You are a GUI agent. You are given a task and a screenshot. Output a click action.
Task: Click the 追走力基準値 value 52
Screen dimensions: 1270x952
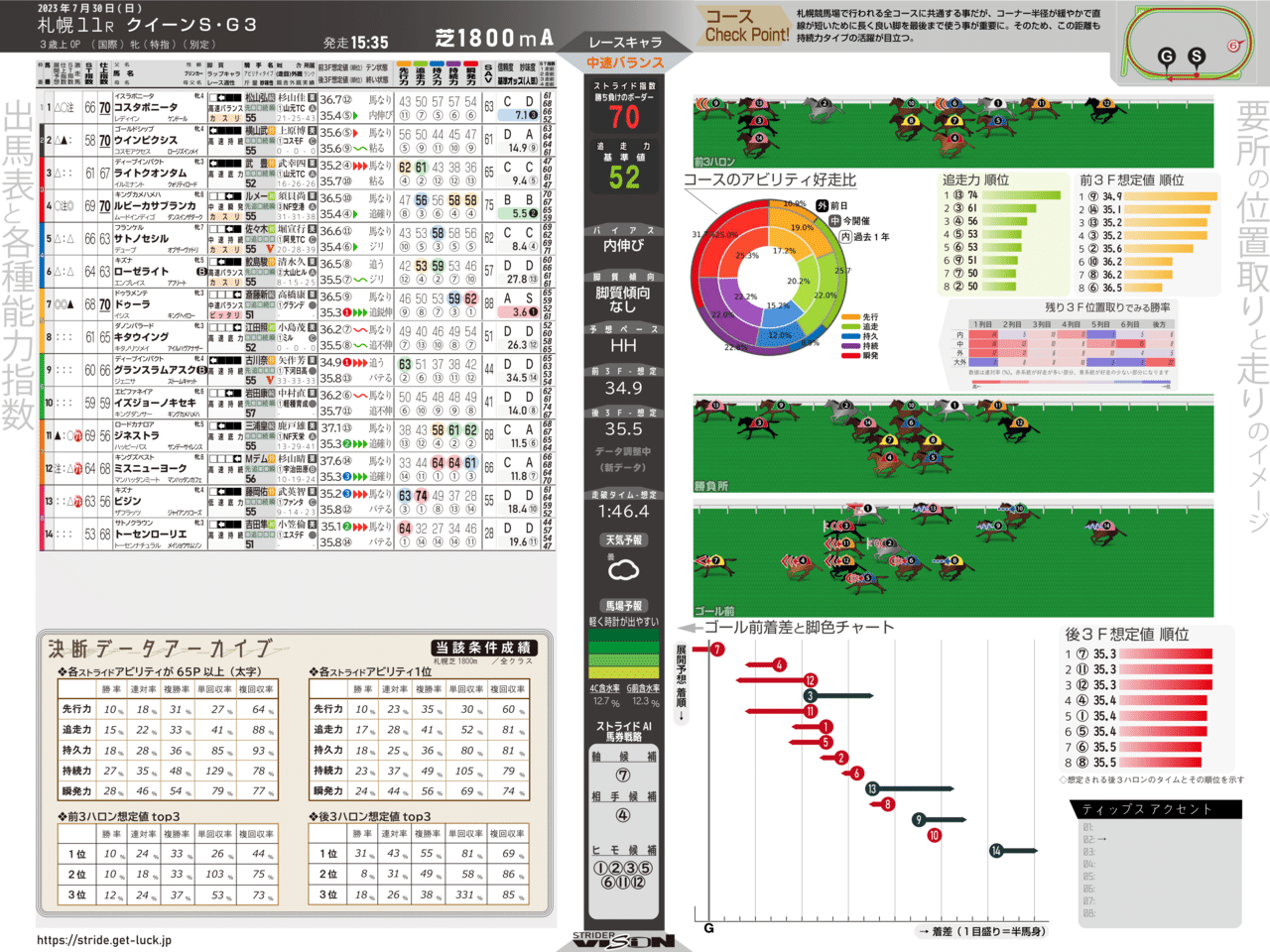click(x=624, y=178)
